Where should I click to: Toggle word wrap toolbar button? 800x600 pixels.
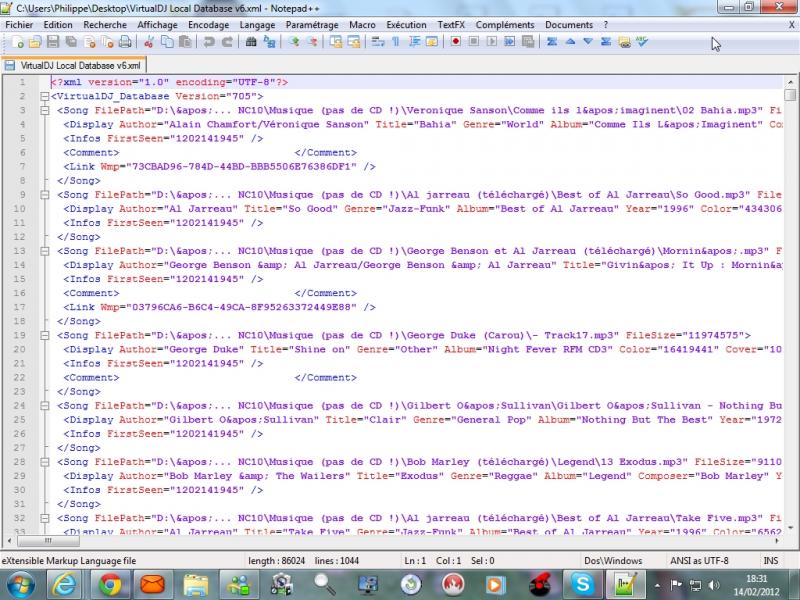(x=378, y=42)
